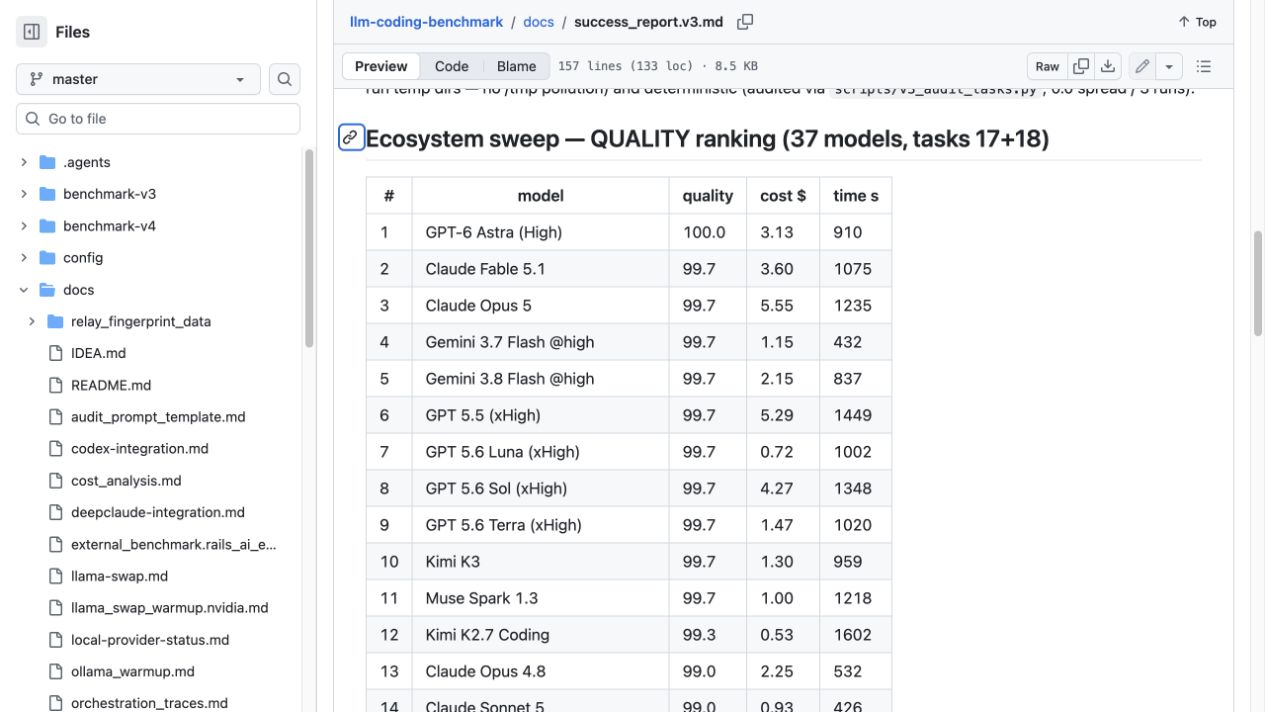Select the GPT 5.5 (xHigh) cell
Image resolution: width=1265 pixels, height=712 pixels.
click(541, 415)
